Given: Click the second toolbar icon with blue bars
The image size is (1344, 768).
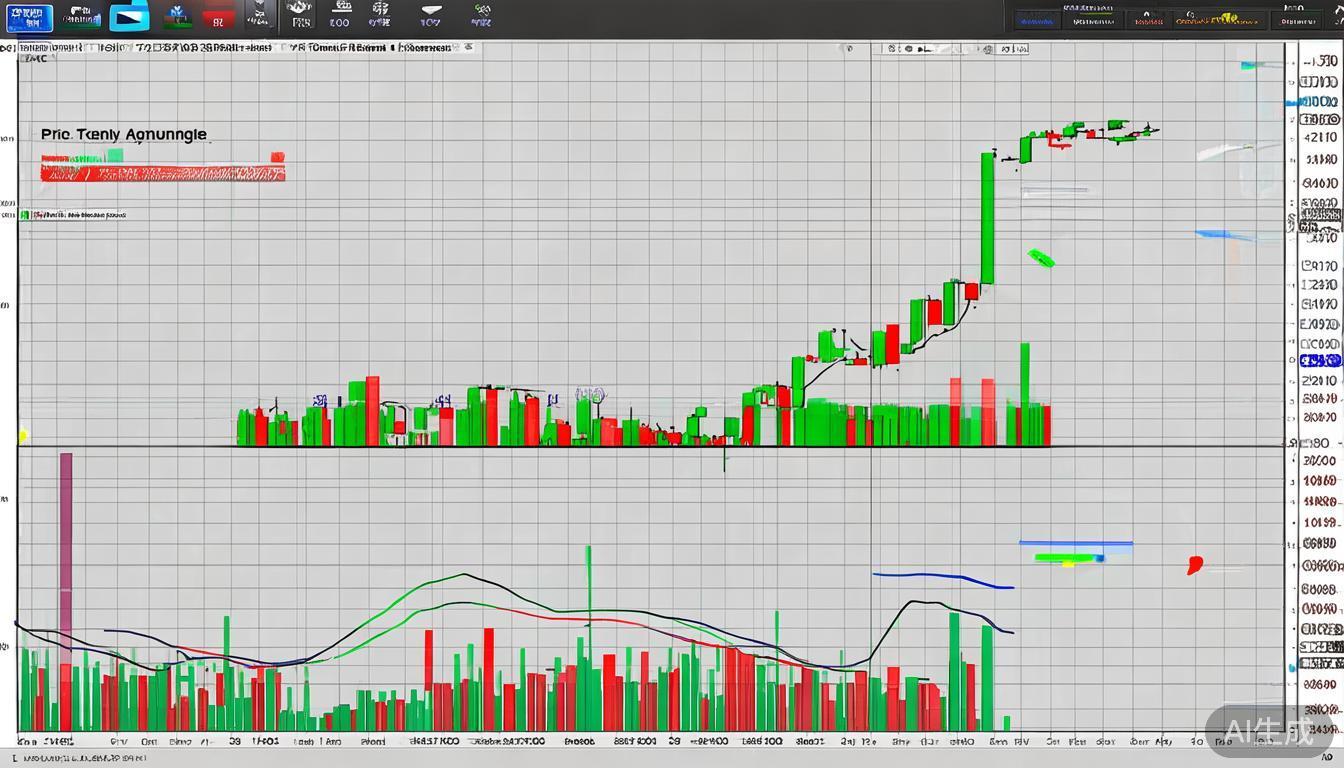Looking at the screenshot, I should tap(80, 17).
